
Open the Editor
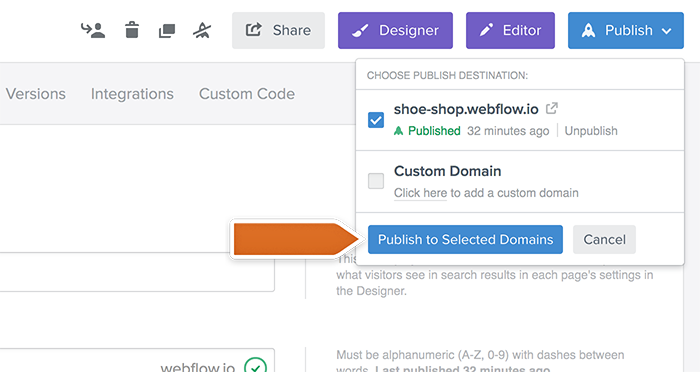510,30
